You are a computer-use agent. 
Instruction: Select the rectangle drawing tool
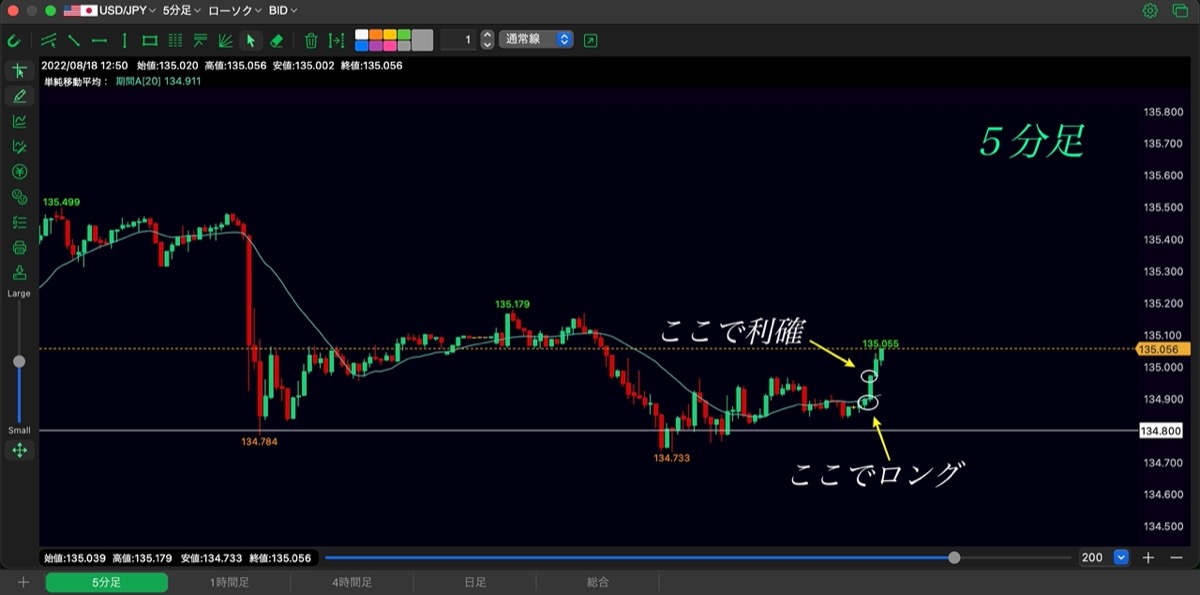tap(150, 40)
